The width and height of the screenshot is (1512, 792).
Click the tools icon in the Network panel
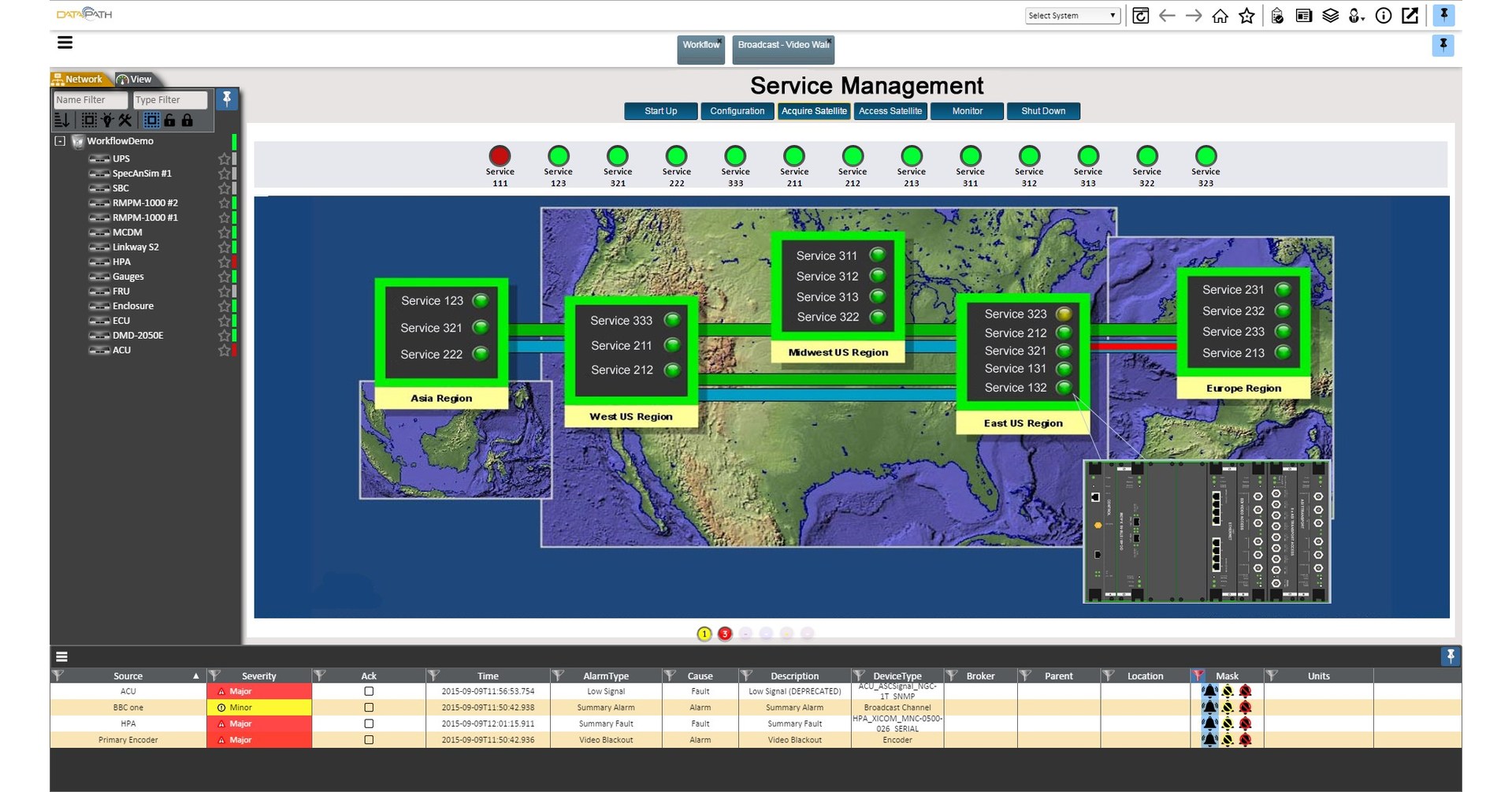click(x=124, y=120)
